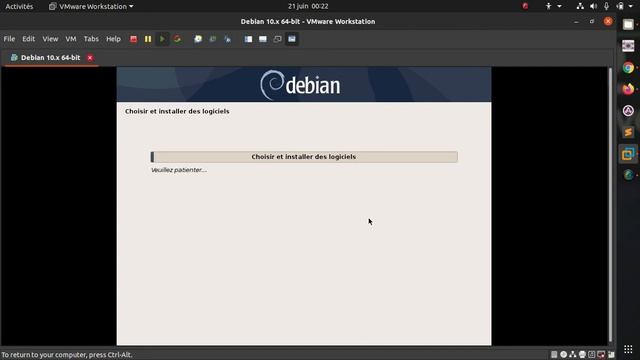This screenshot has height=360, width=640.
Task: Click the network adapter status bar icon
Action: pos(573,354)
